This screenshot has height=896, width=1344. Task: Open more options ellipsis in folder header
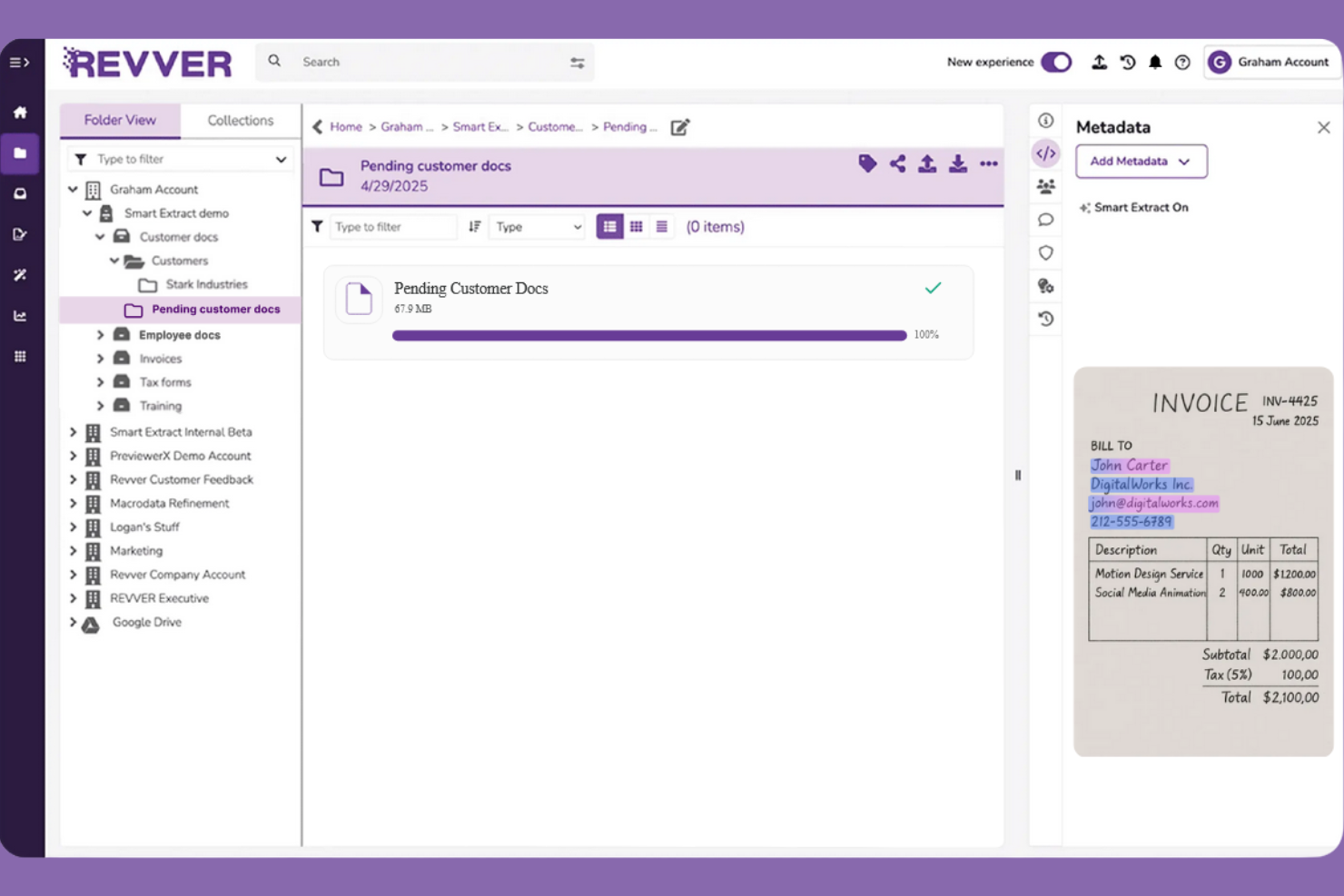click(989, 164)
